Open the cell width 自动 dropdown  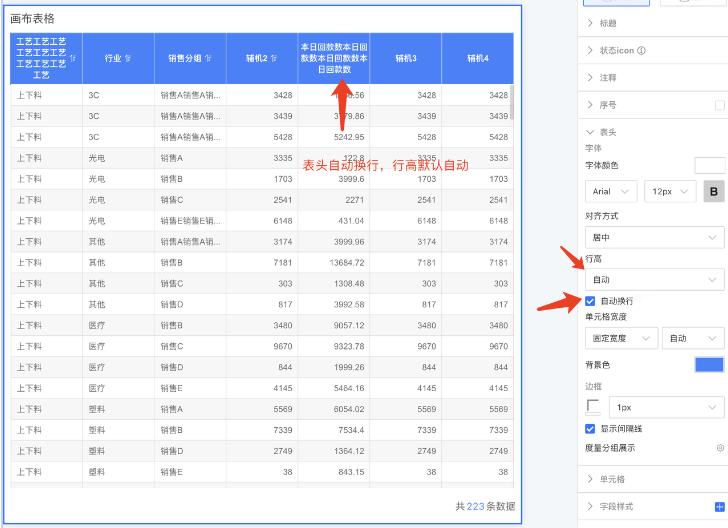point(693,338)
